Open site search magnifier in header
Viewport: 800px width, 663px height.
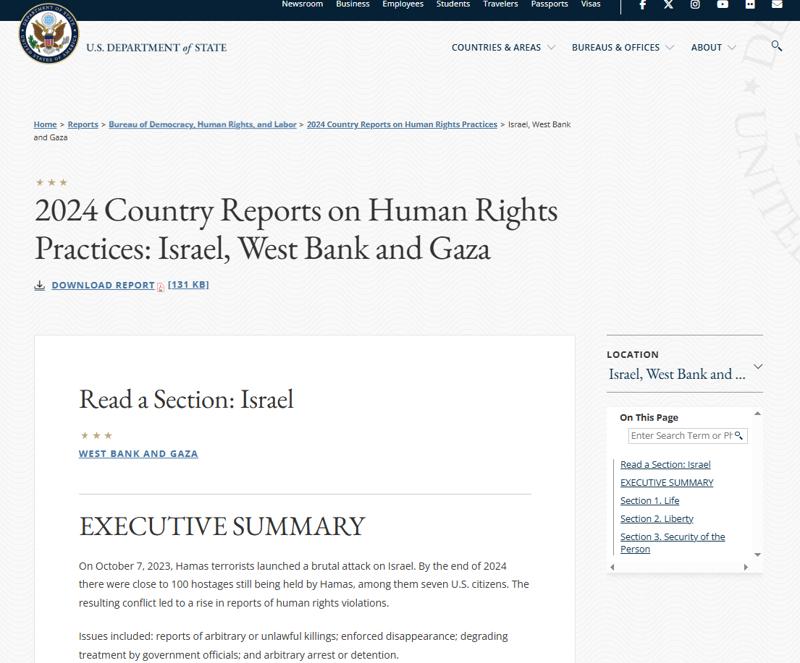coord(777,46)
